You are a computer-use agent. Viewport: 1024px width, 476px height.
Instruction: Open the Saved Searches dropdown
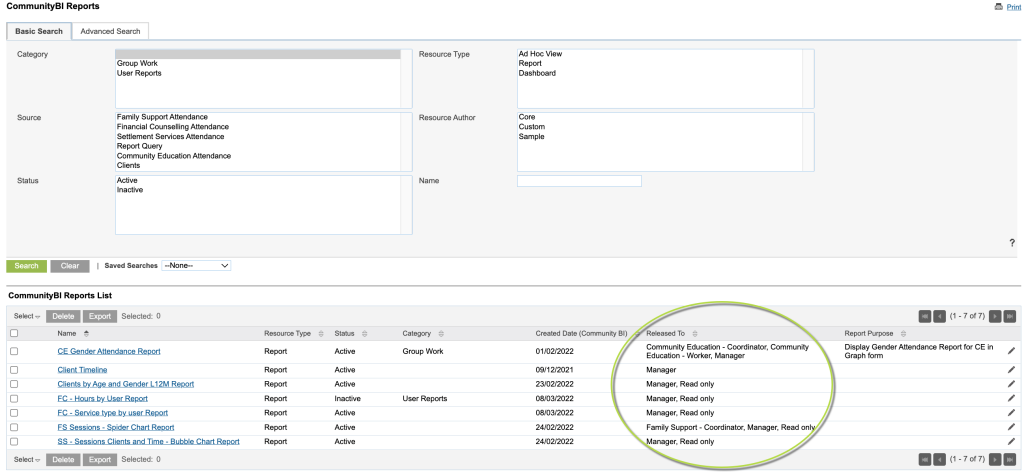point(196,266)
